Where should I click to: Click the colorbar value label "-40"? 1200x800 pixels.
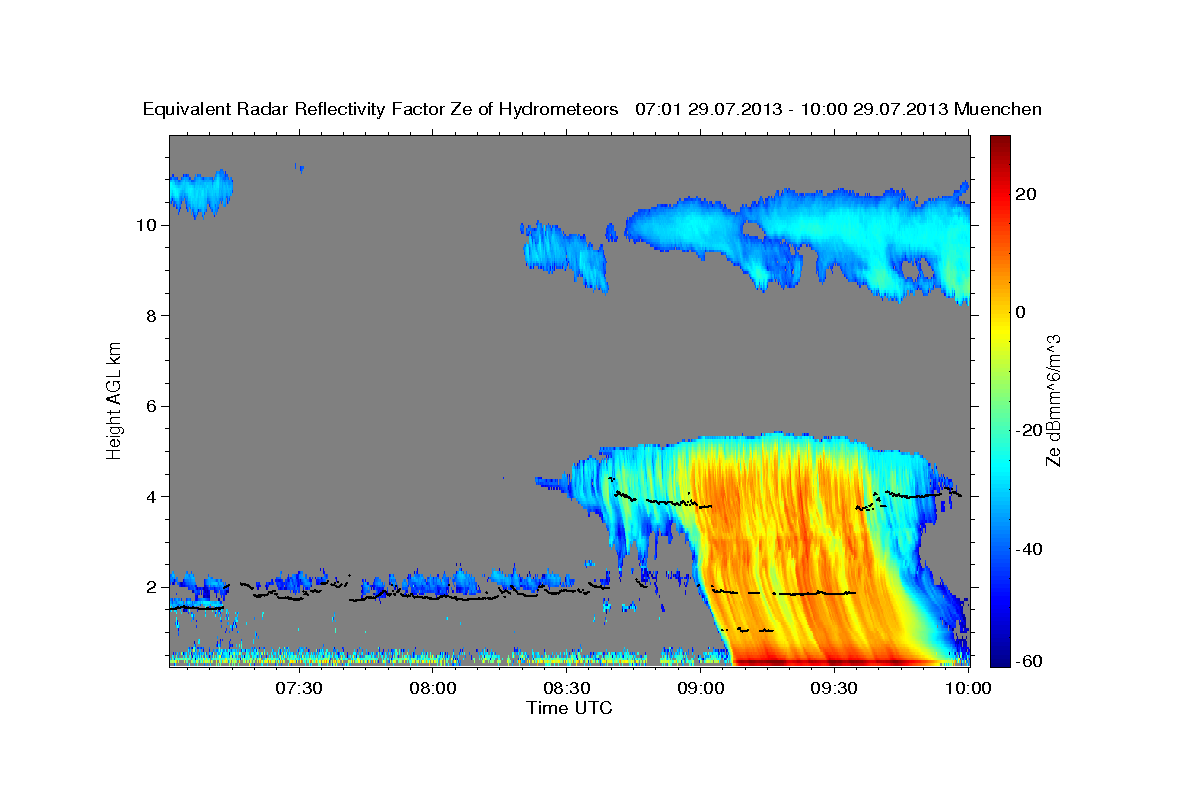coord(1028,549)
